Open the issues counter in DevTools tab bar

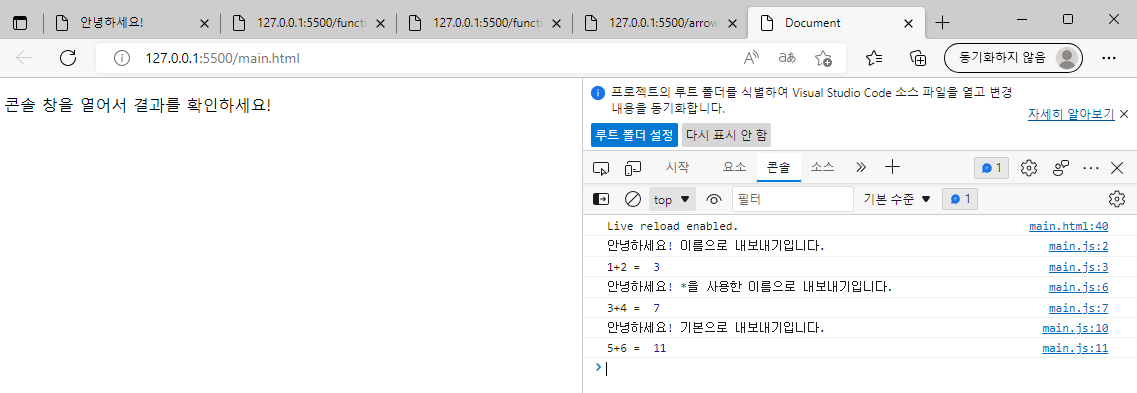pos(991,168)
